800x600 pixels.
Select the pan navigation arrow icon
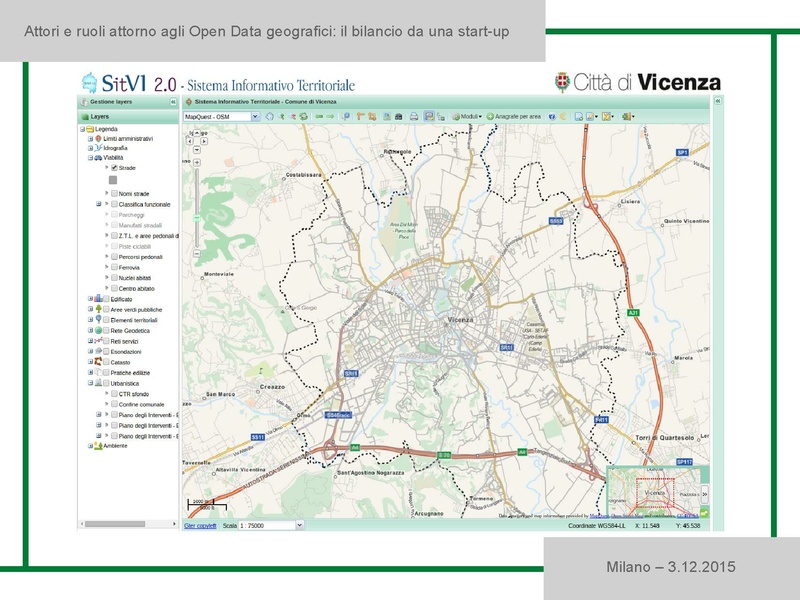point(270,115)
